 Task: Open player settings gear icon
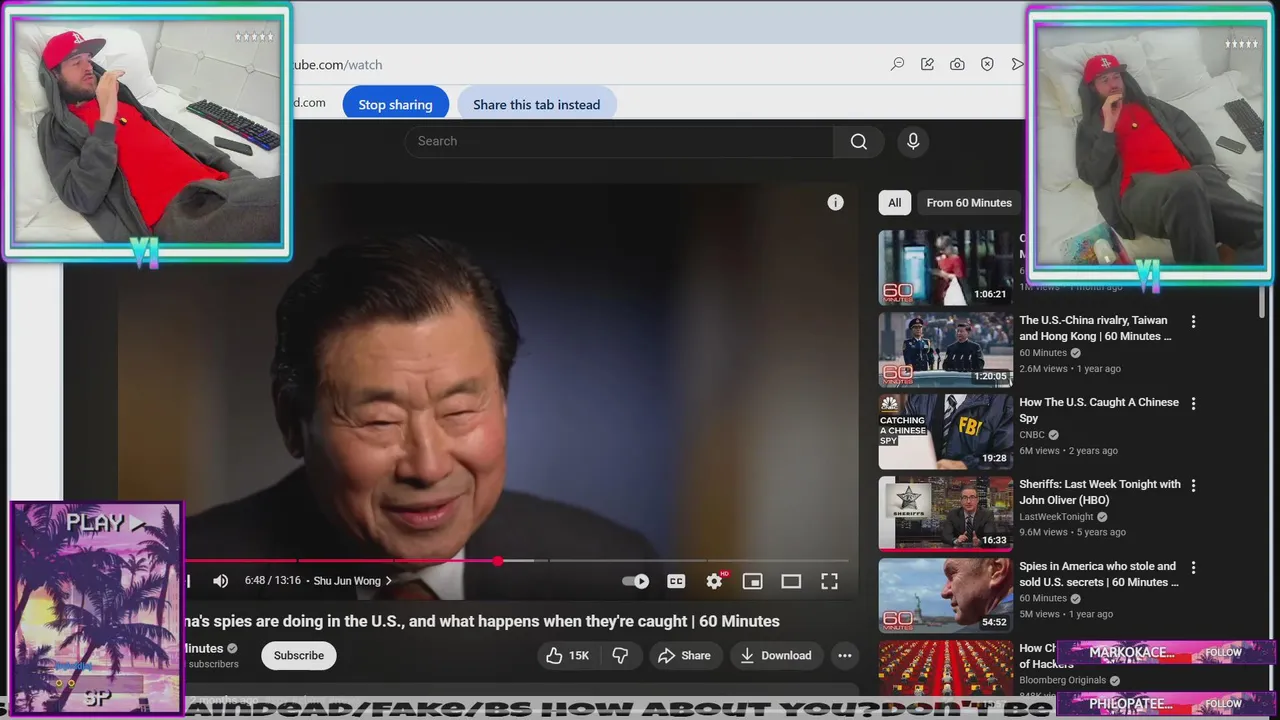714,581
